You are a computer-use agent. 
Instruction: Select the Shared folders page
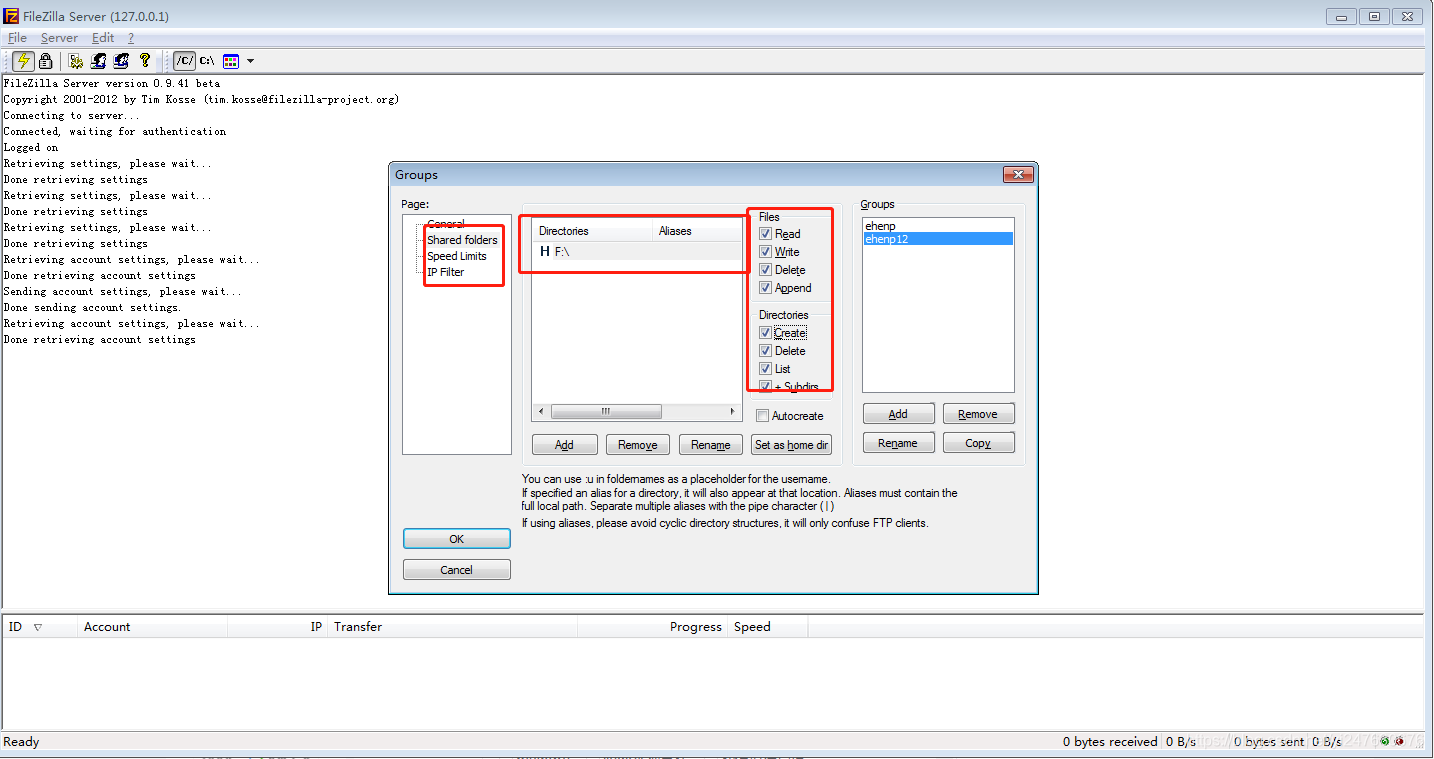462,240
